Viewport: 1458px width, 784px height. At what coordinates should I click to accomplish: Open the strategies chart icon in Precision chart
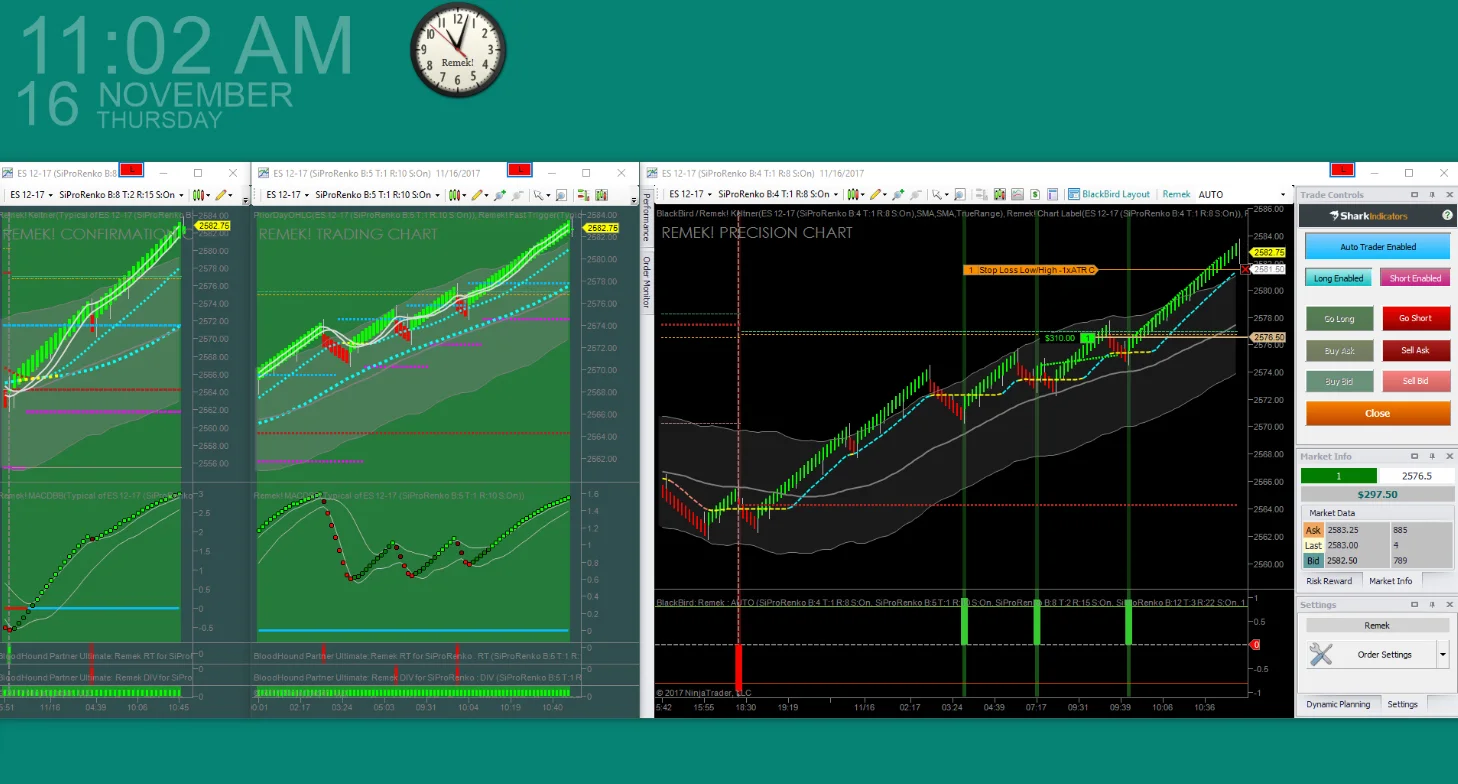coord(1017,195)
